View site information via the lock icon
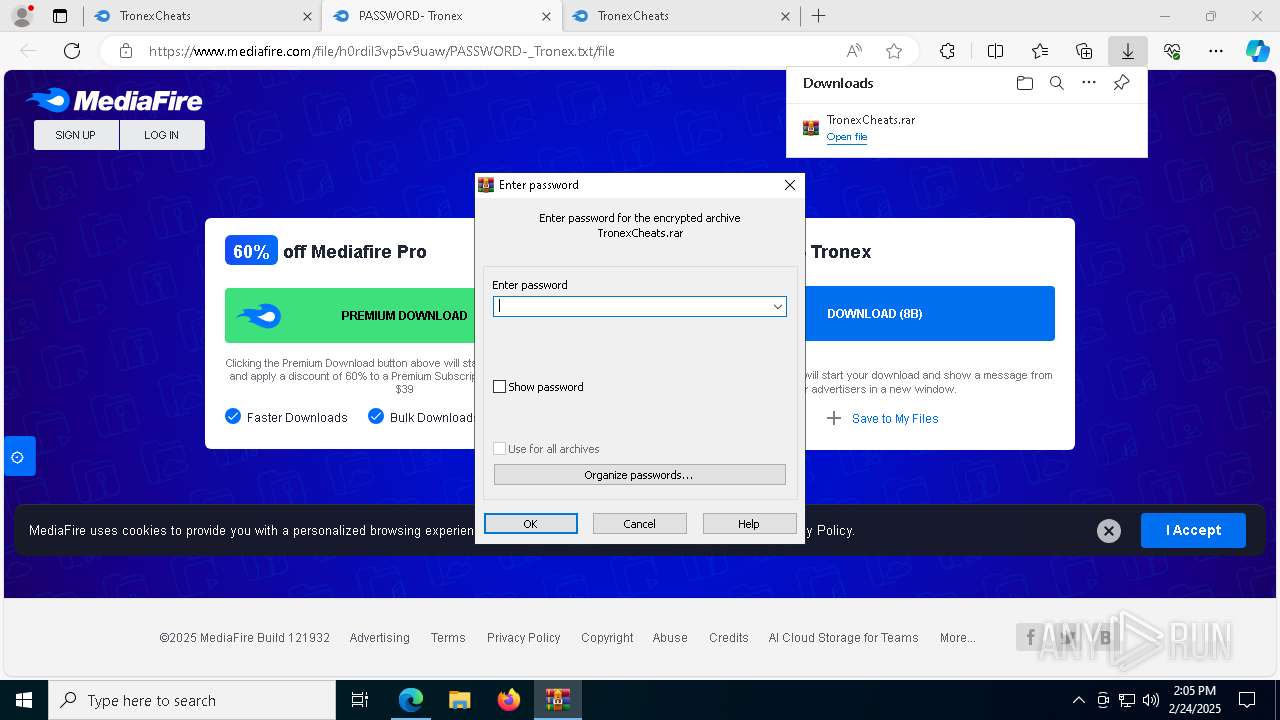Viewport: 1280px width, 720px height. click(x=125, y=51)
